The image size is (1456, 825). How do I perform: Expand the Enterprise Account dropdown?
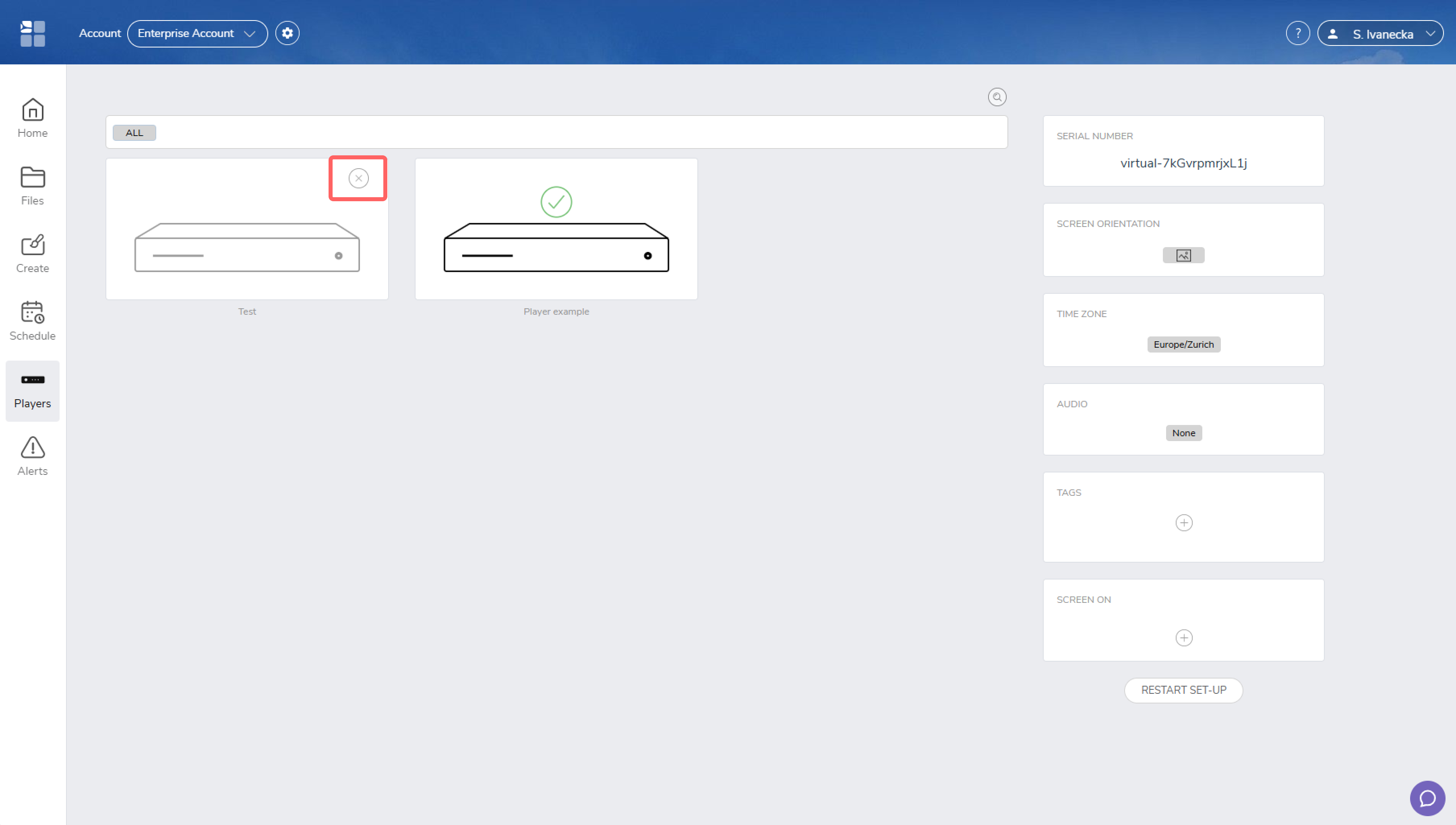(x=197, y=33)
